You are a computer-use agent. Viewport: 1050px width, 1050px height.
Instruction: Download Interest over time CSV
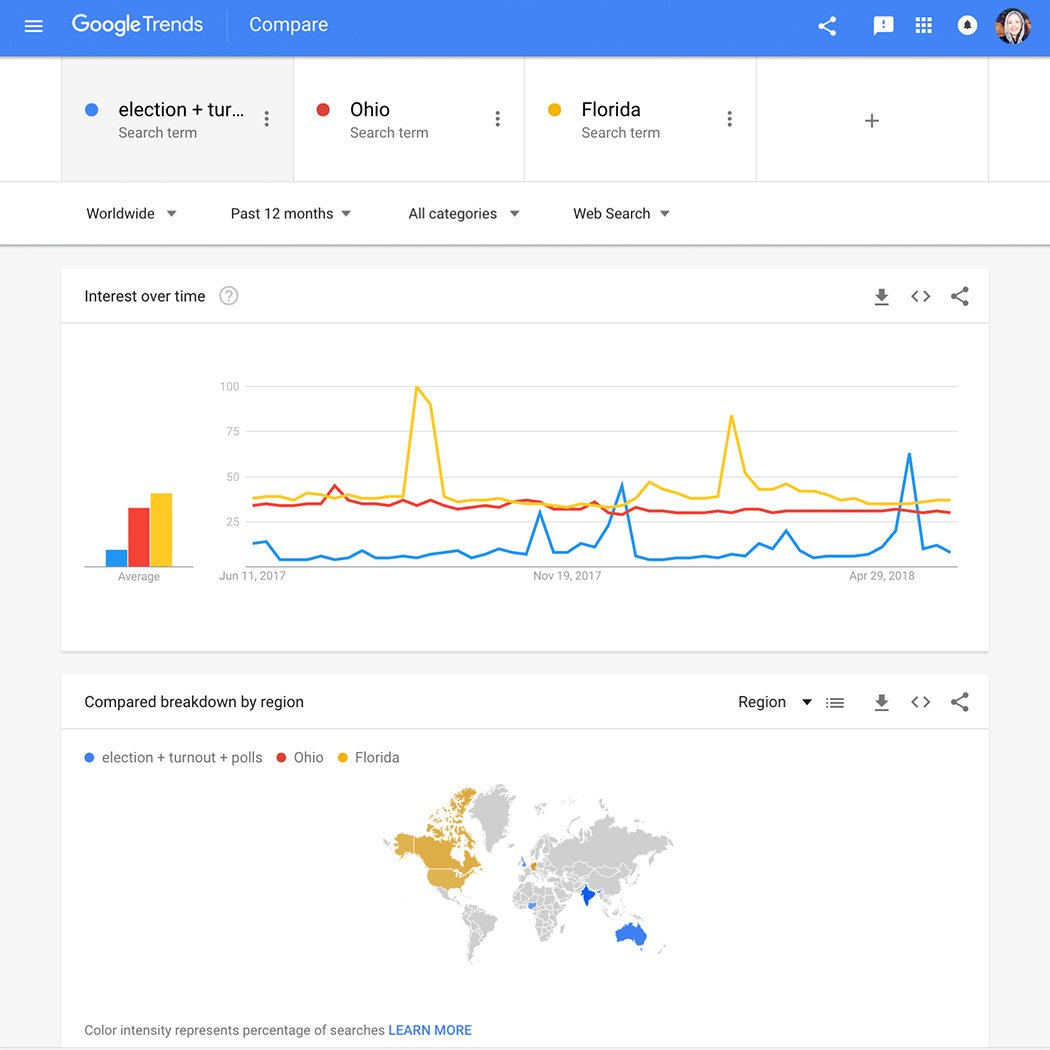point(882,297)
